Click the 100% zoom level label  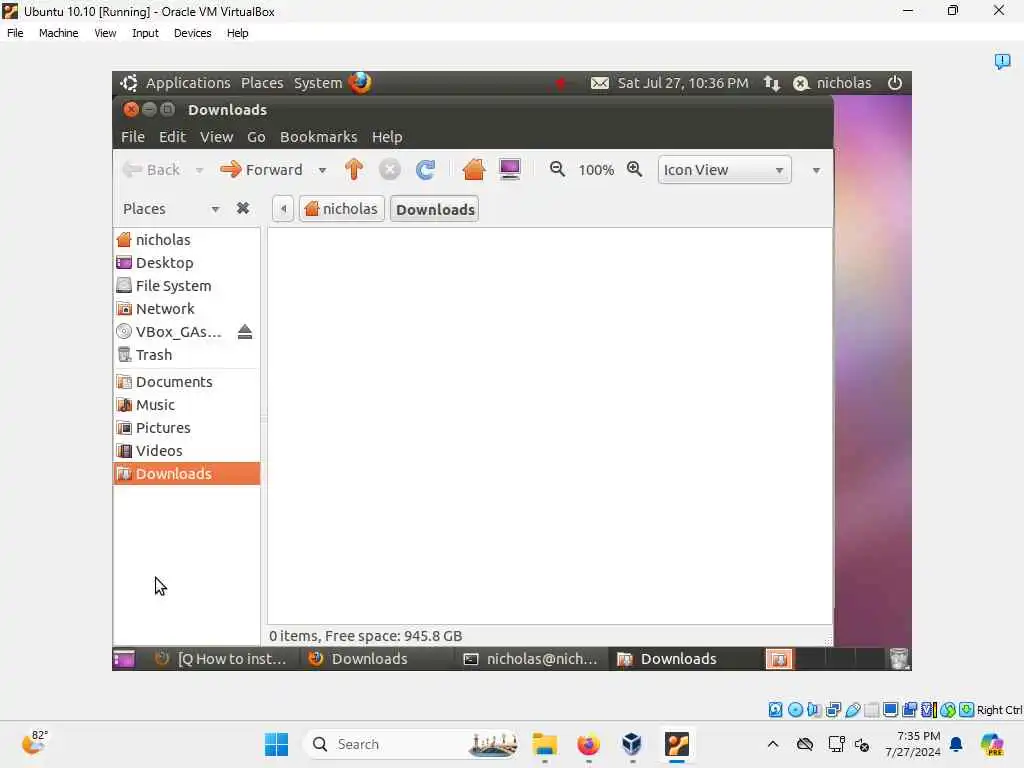point(596,170)
